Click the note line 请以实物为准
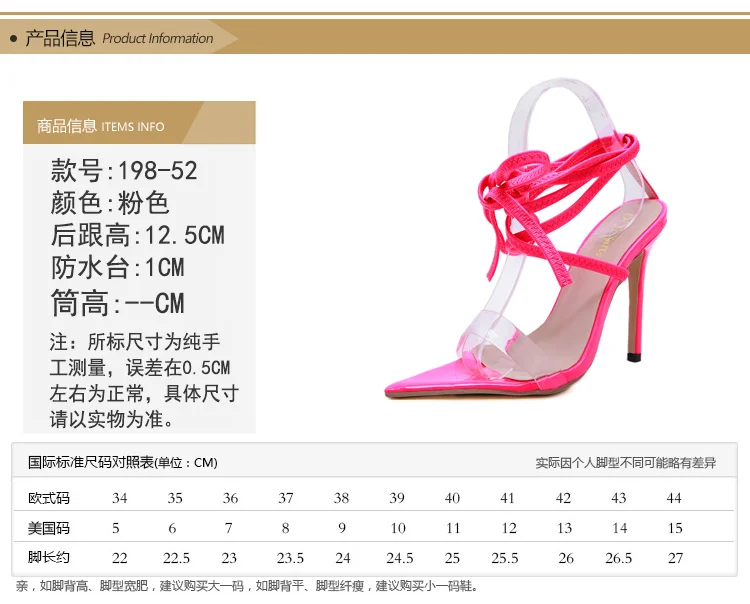The width and height of the screenshot is (750, 604). pyautogui.click(x=111, y=419)
